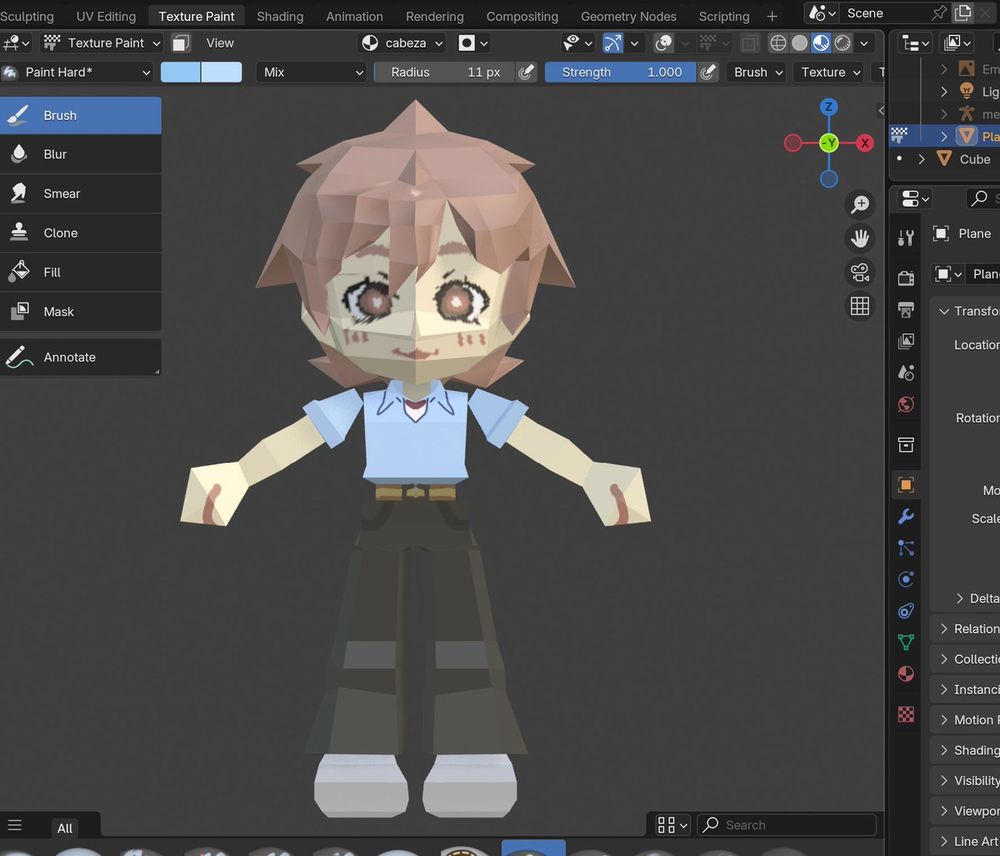This screenshot has width=1000, height=856.
Task: Select the Brush paint tool
Action: 80,115
